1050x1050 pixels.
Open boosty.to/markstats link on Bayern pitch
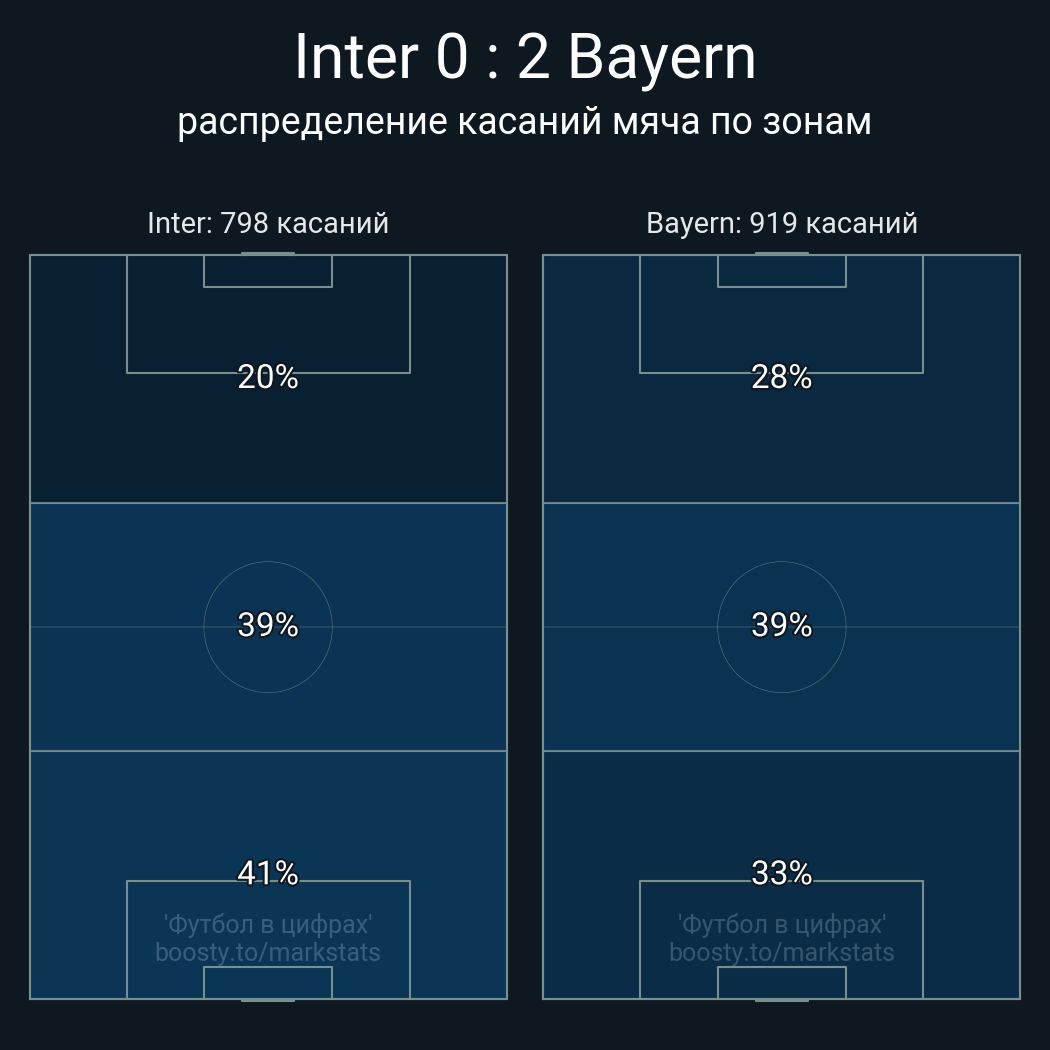click(x=782, y=952)
